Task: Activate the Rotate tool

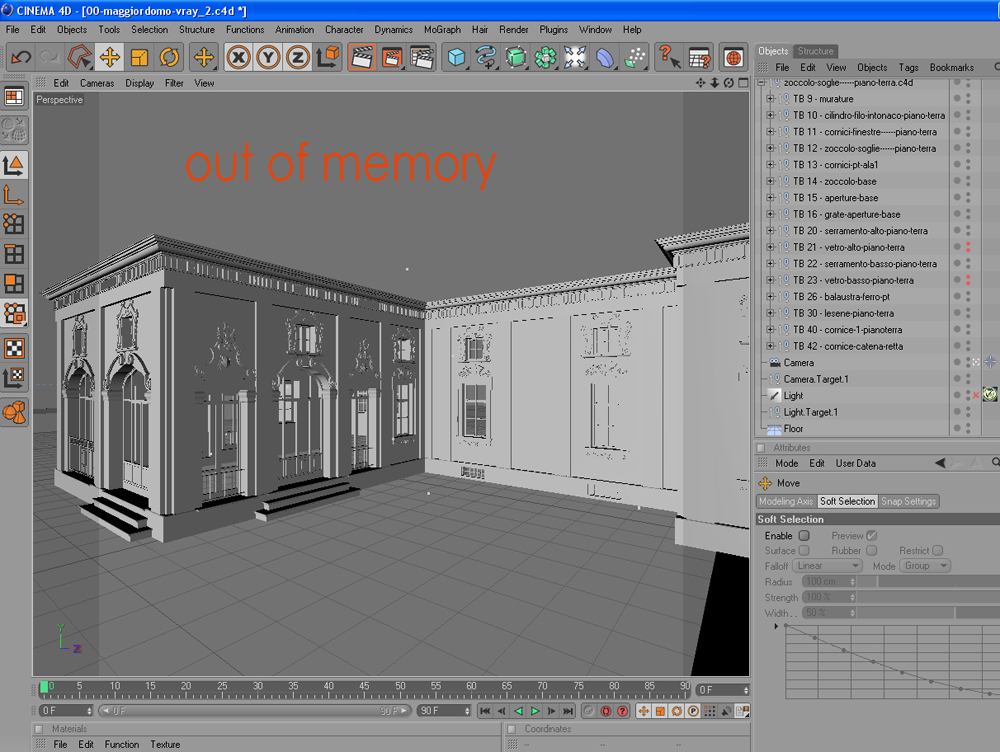Action: click(169, 57)
